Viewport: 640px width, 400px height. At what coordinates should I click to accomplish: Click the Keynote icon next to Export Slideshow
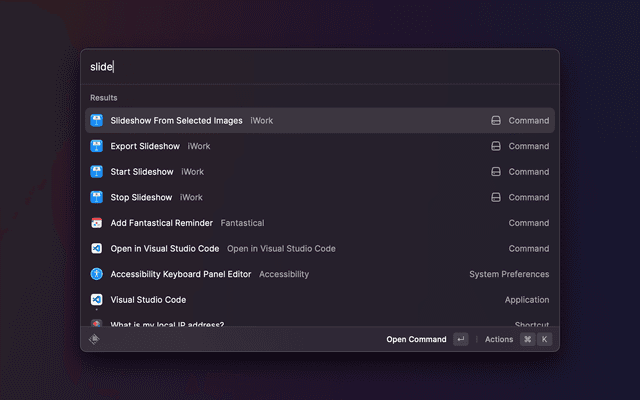[x=97, y=146]
